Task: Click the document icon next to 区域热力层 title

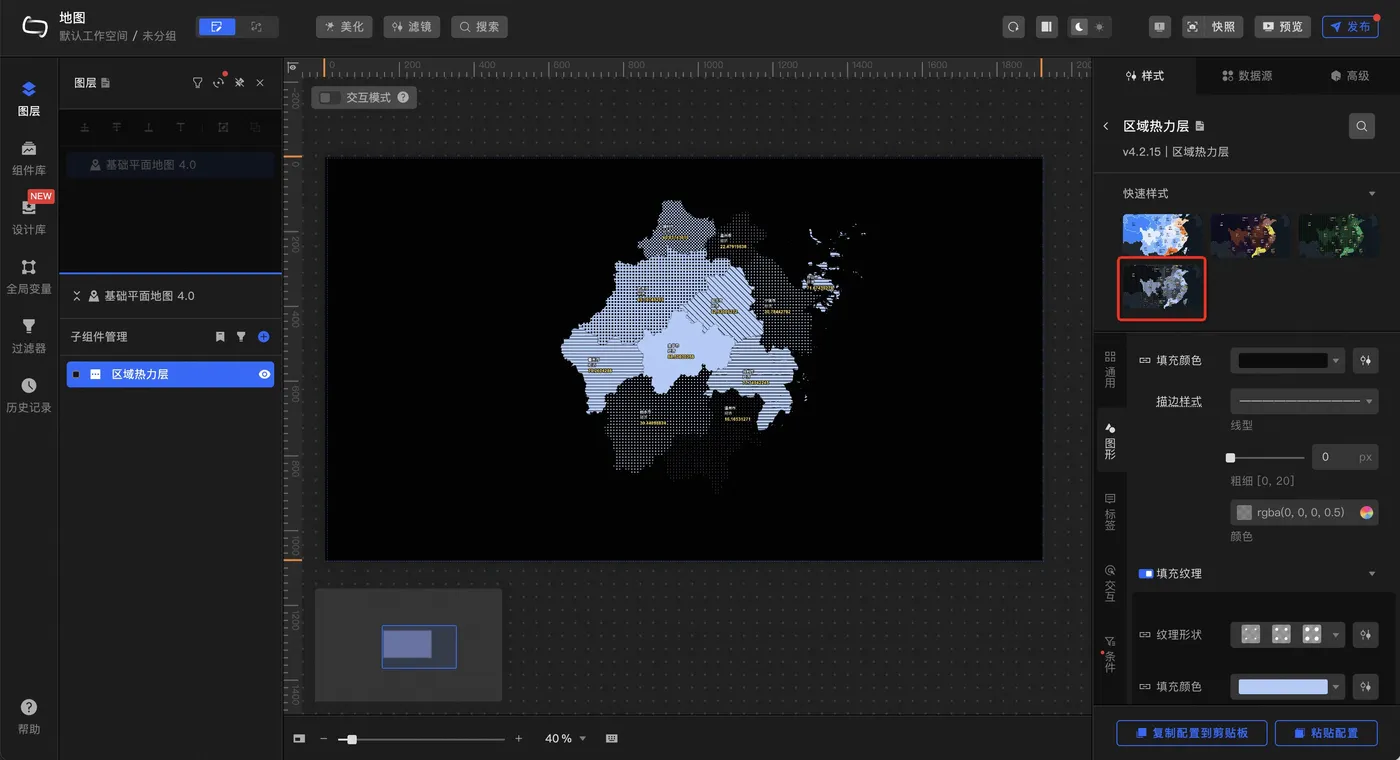Action: (1200, 126)
